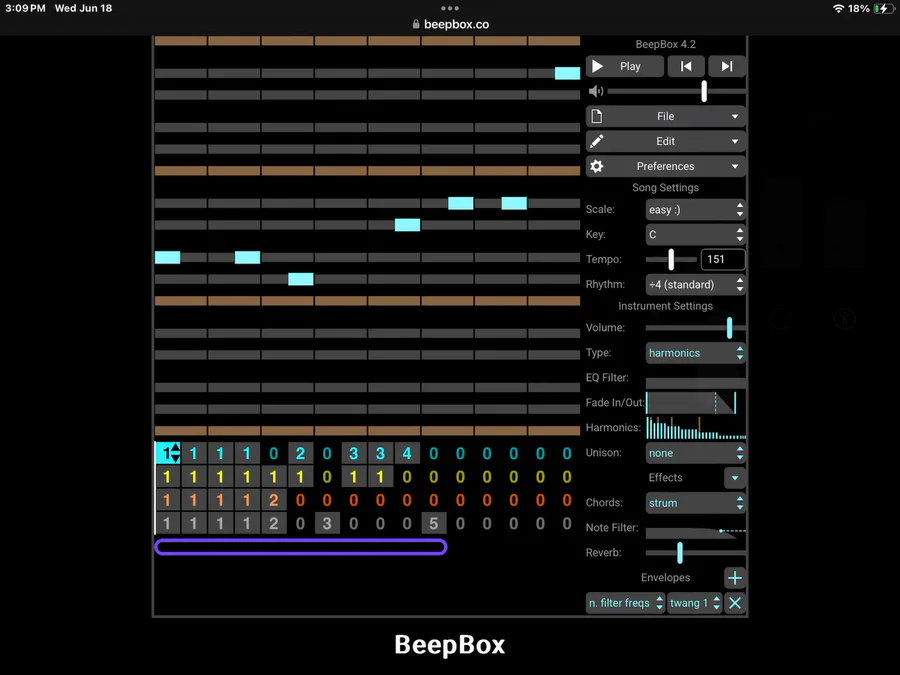This screenshot has height=675, width=900.
Task: Click the purple loop bar under the tracks
Action: point(301,547)
